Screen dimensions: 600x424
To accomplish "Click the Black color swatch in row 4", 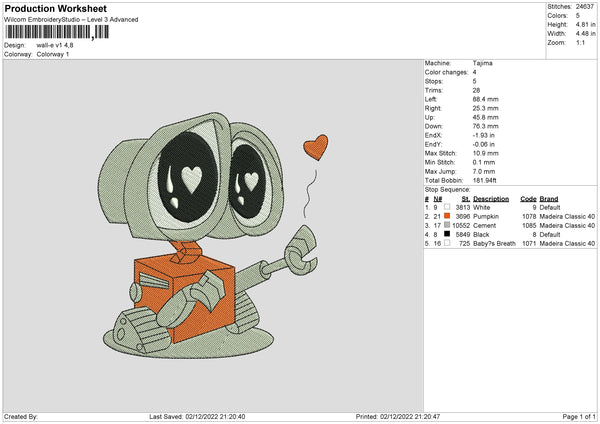I will (x=447, y=234).
